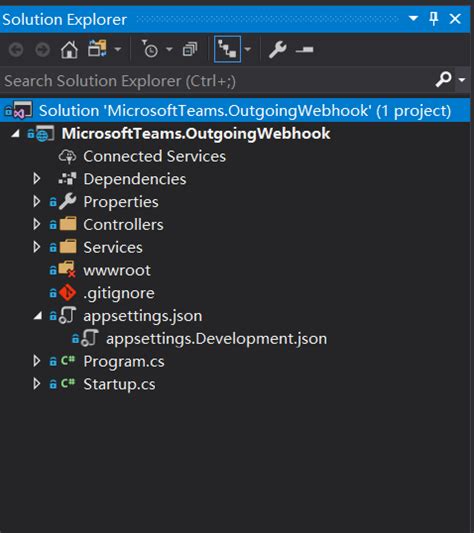Select the Dependencies item
The width and height of the screenshot is (474, 533).
[135, 179]
